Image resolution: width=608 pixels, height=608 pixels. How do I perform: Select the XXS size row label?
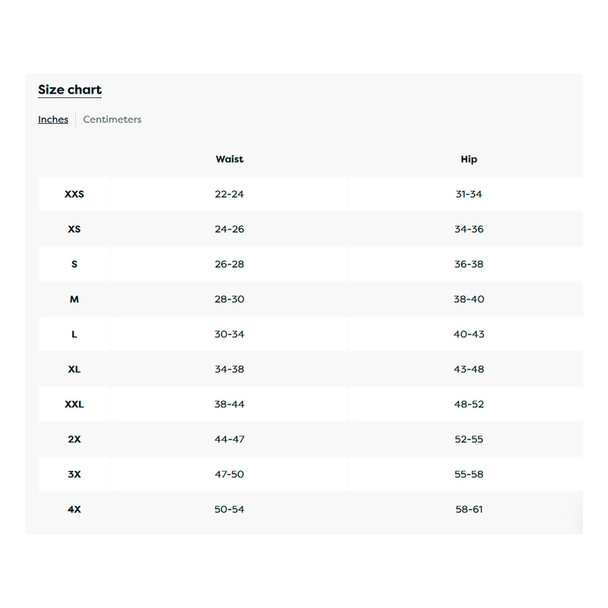[74, 194]
